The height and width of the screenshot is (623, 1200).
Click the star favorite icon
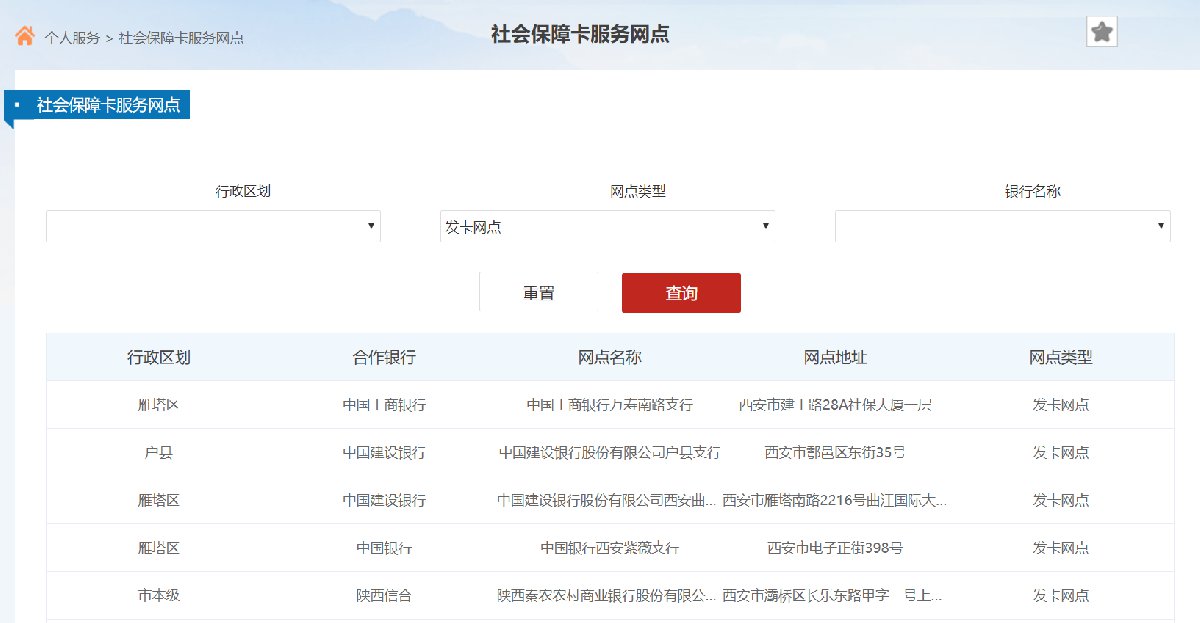1101,33
